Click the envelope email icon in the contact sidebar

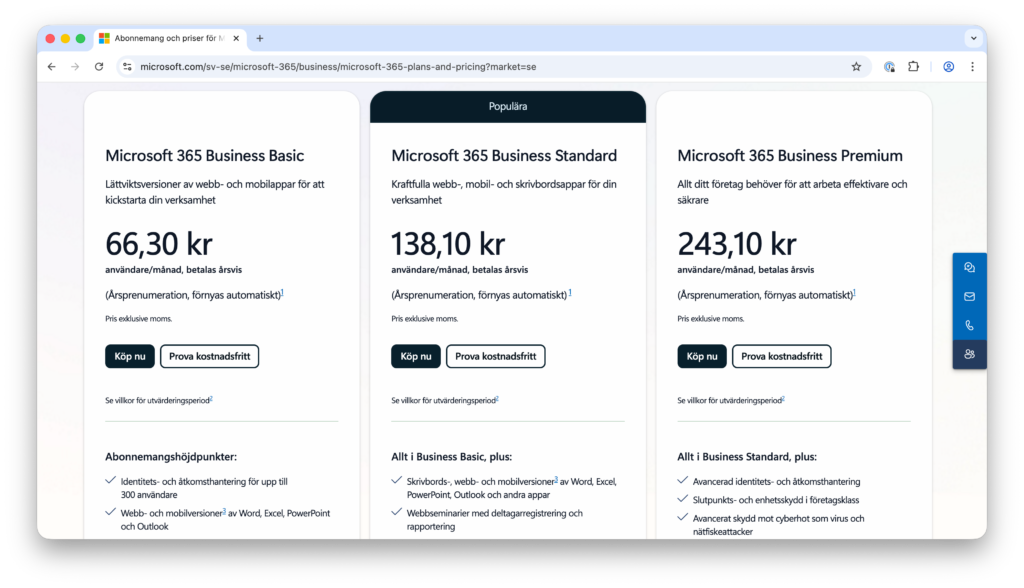(969, 297)
